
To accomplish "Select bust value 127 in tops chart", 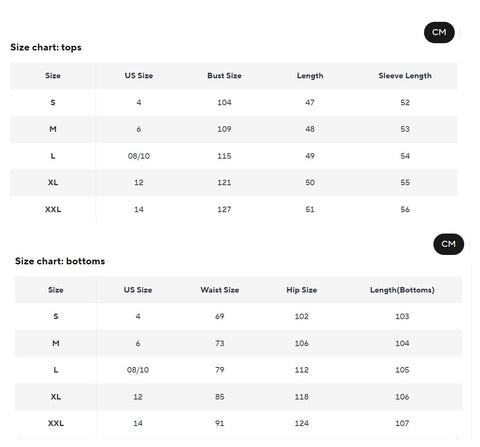I will pyautogui.click(x=224, y=209).
